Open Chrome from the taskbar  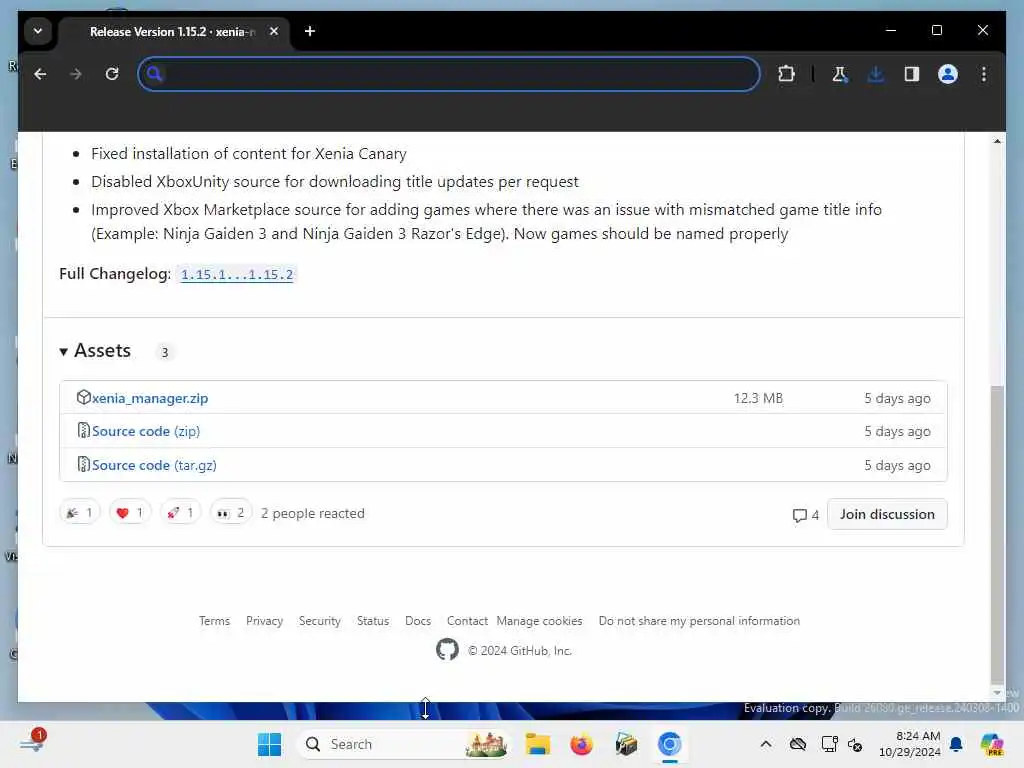[x=669, y=744]
